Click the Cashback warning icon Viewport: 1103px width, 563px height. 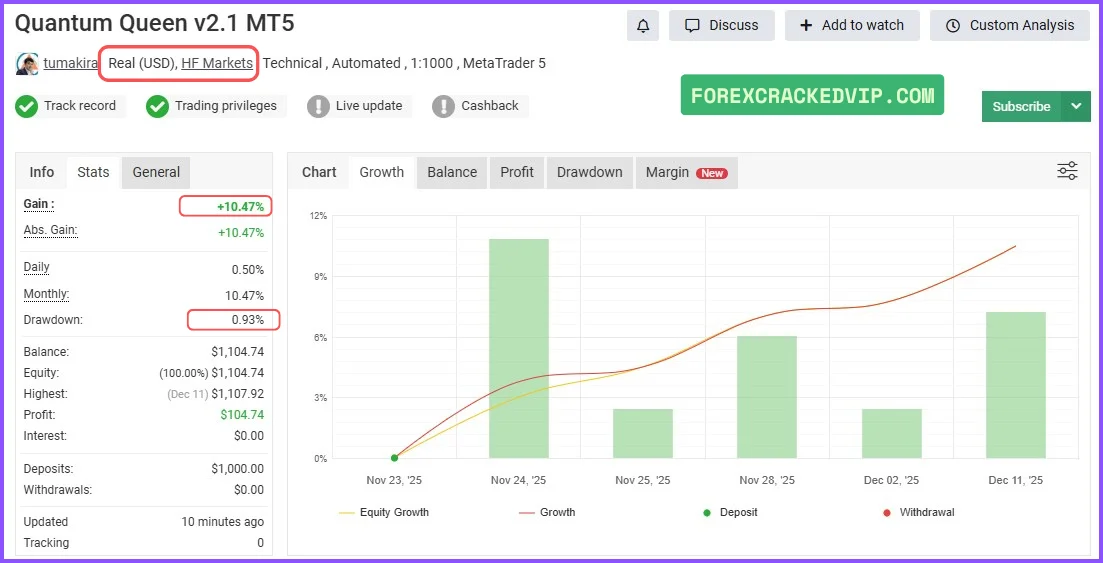click(x=444, y=106)
